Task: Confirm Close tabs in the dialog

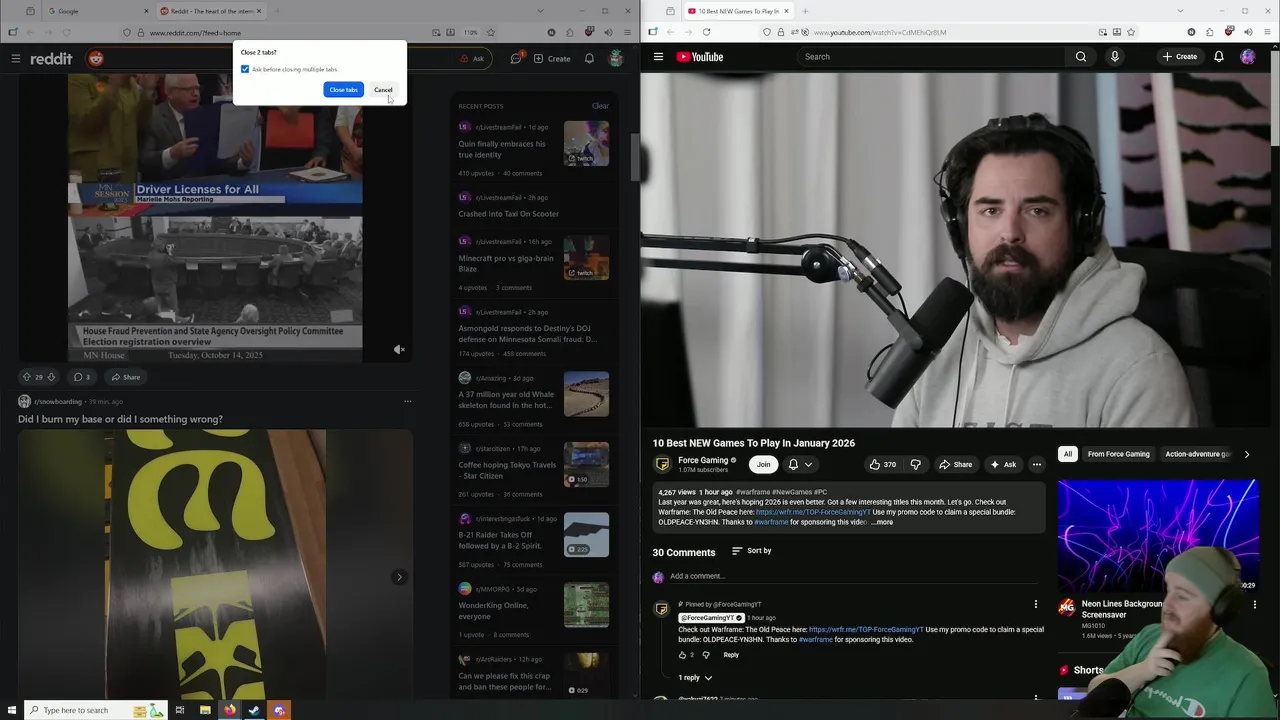Action: tap(343, 90)
